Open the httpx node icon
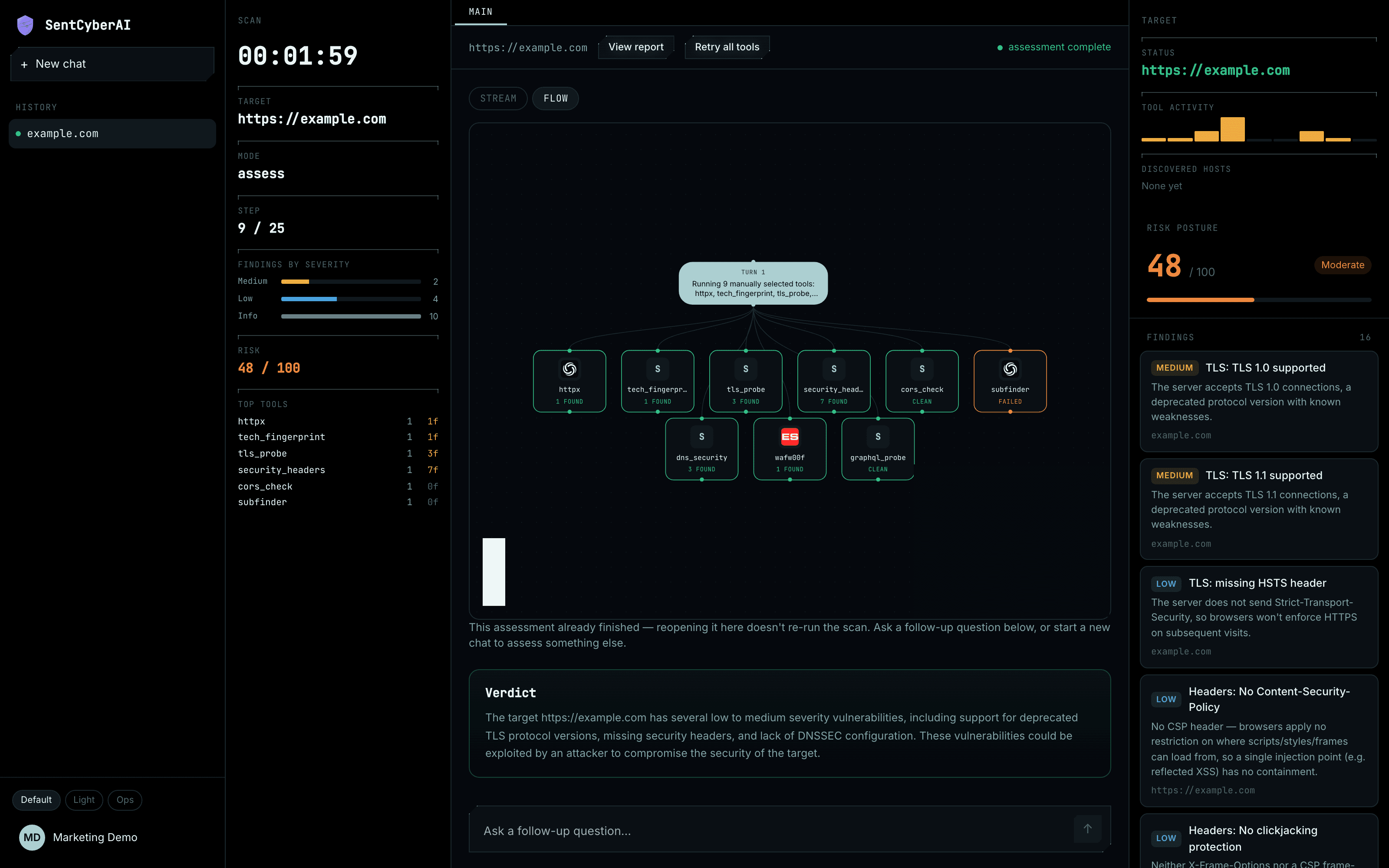The width and height of the screenshot is (1389, 868). 569,368
